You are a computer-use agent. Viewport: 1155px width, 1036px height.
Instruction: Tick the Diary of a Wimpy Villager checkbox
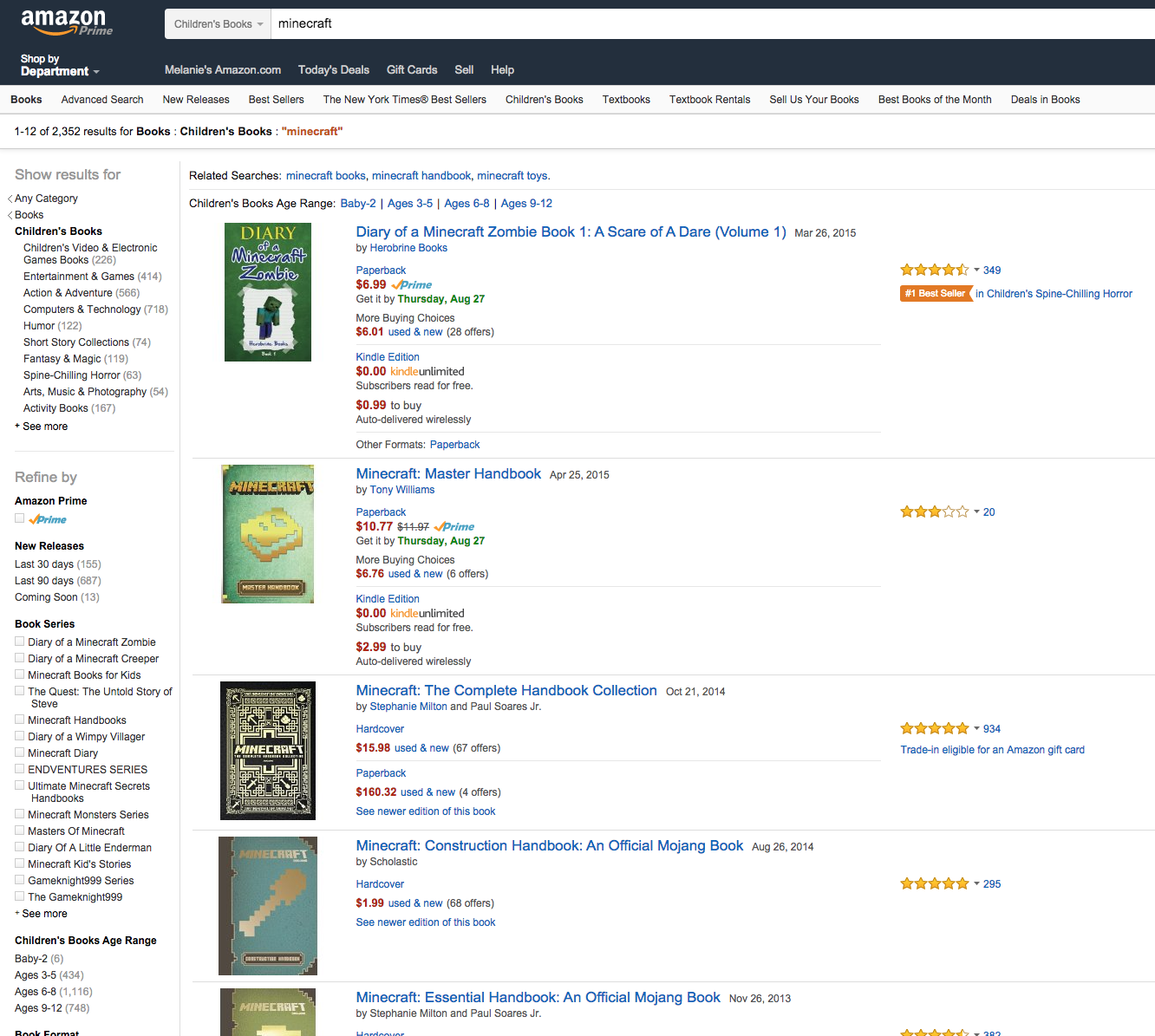[20, 736]
